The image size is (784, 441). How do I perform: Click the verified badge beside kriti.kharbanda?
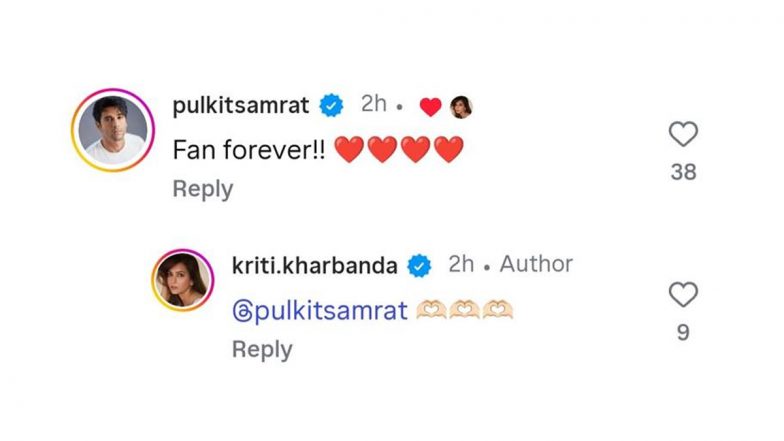coord(419,266)
